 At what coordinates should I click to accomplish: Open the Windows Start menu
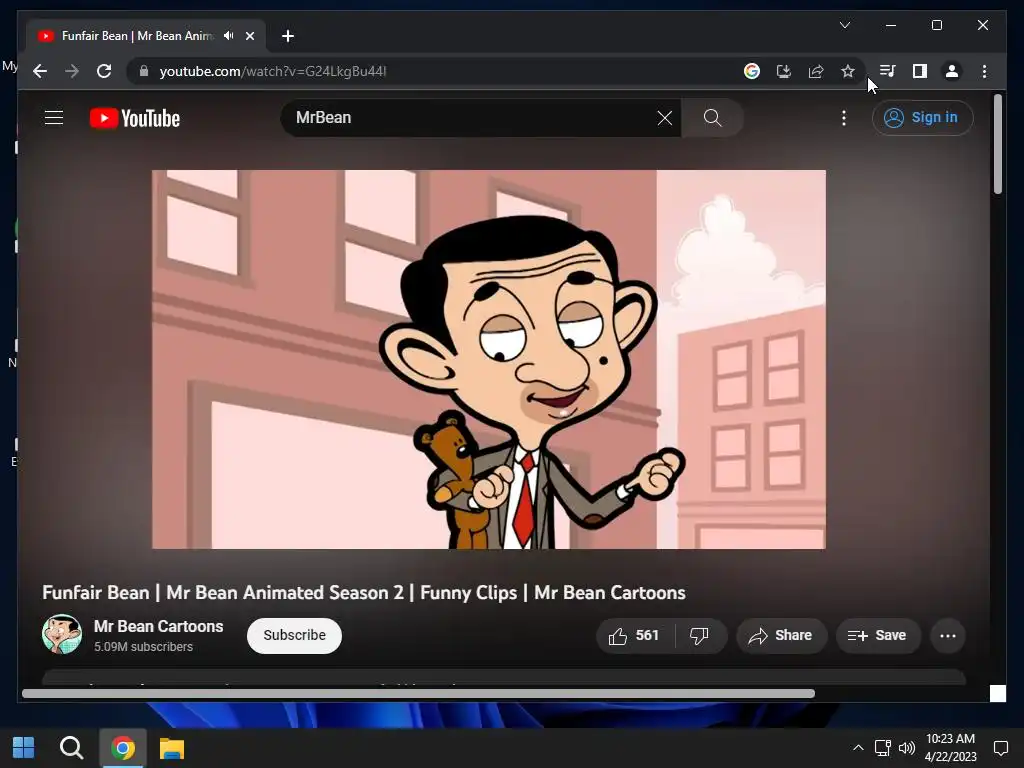tap(24, 748)
